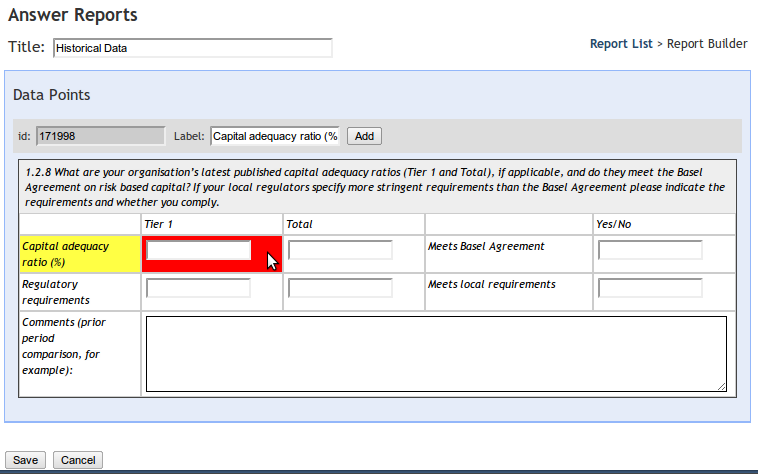
Task: Click the Tier 1 column header
Action: (x=158, y=224)
